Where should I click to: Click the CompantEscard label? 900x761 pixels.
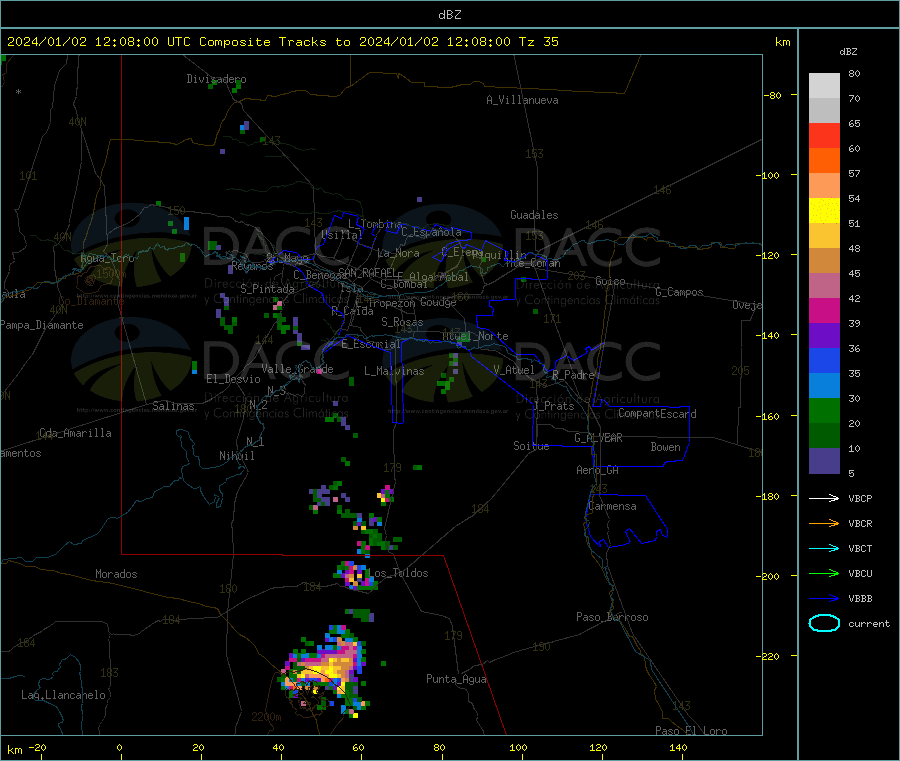tap(657, 414)
